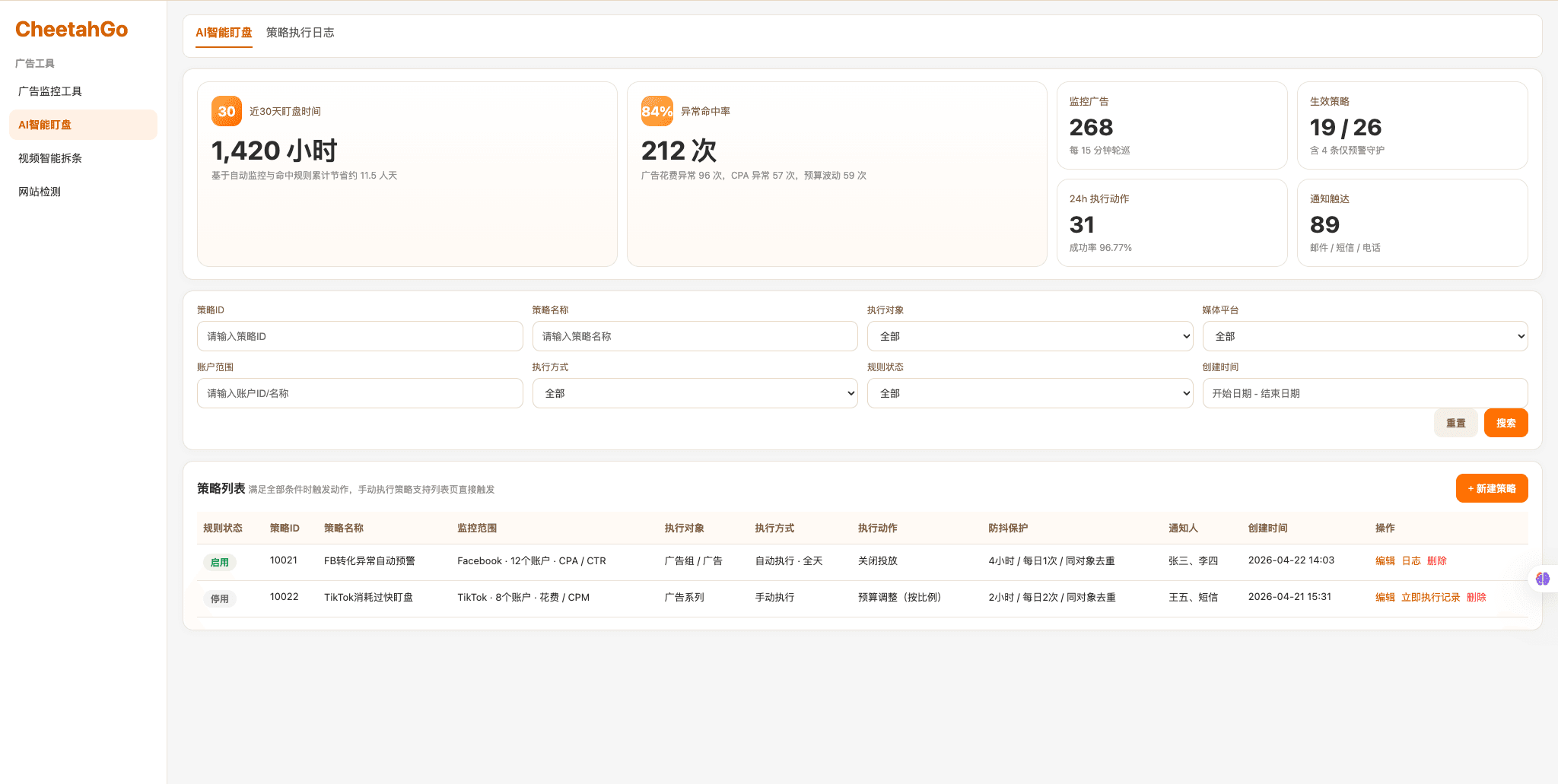The image size is (1558, 784).
Task: Focus the 策略ID input field
Action: pyautogui.click(x=360, y=336)
